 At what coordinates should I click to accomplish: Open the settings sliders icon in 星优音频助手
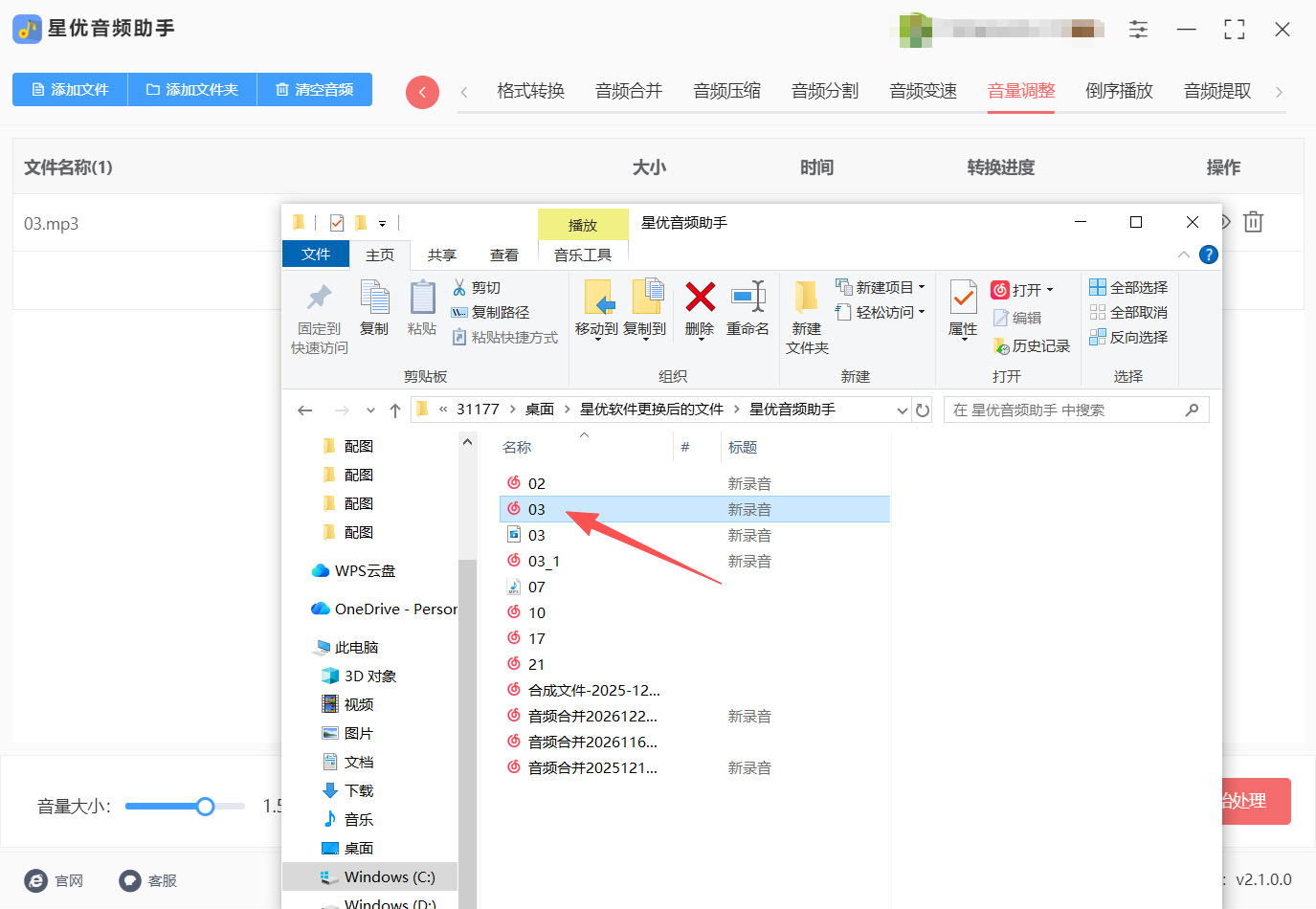(x=1138, y=30)
